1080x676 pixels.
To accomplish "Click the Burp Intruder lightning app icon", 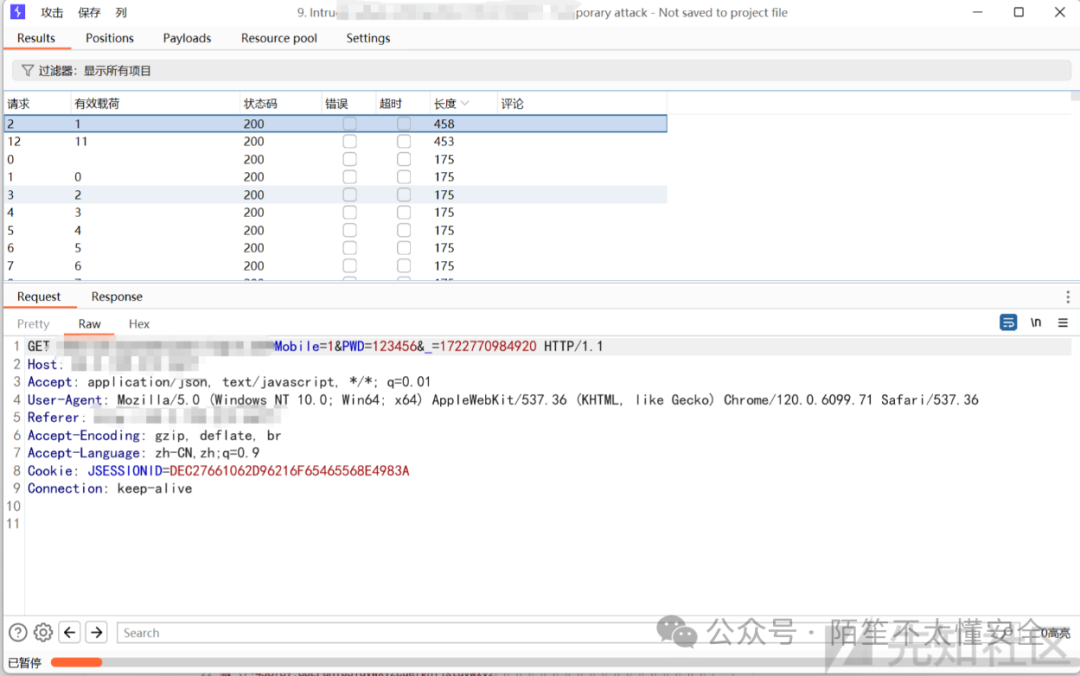I will pos(17,12).
